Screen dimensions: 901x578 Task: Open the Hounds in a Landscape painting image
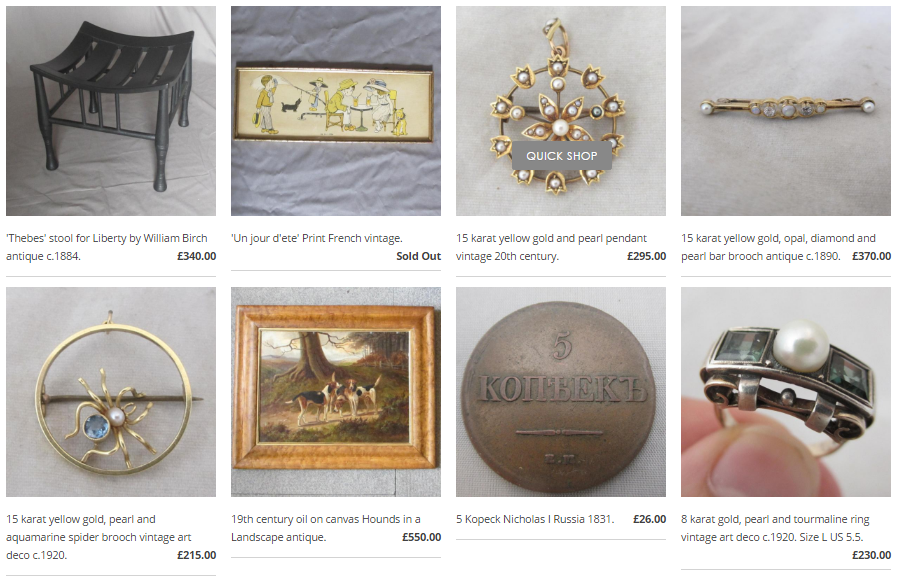click(x=336, y=392)
